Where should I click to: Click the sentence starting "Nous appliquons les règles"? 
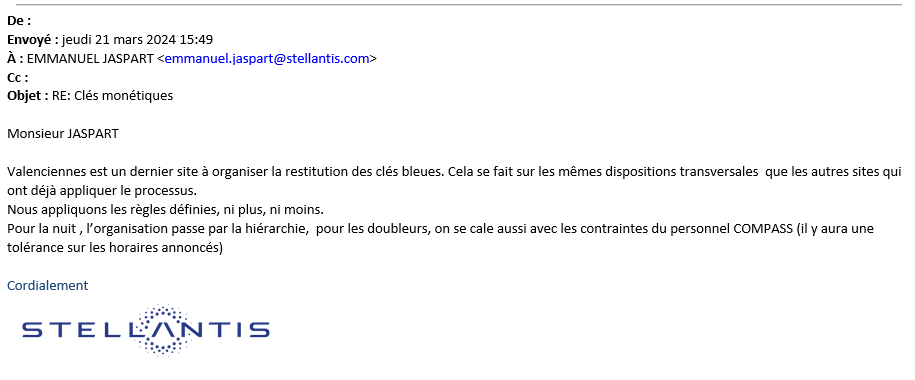(x=165, y=209)
